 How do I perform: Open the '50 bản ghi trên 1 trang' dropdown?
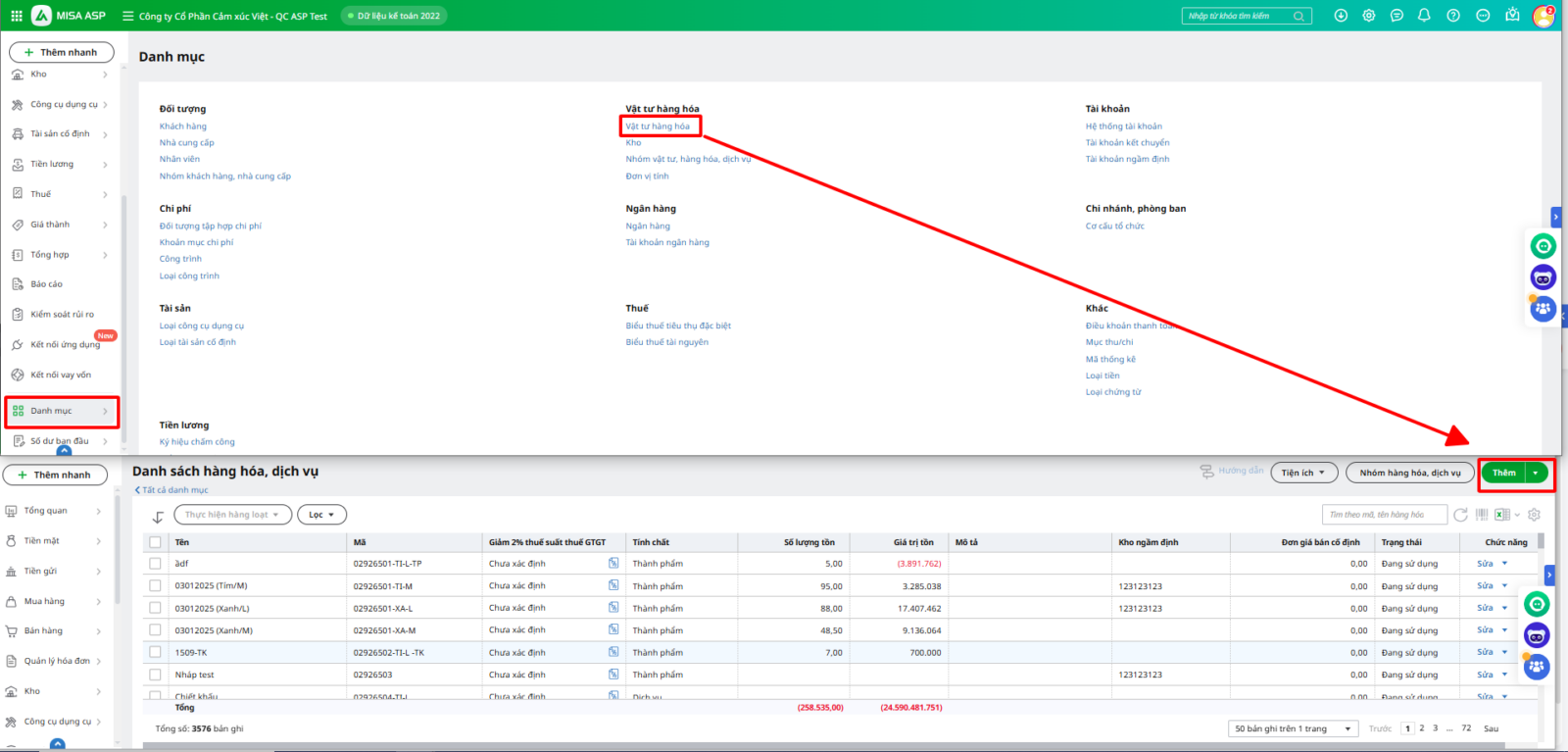tap(1293, 728)
